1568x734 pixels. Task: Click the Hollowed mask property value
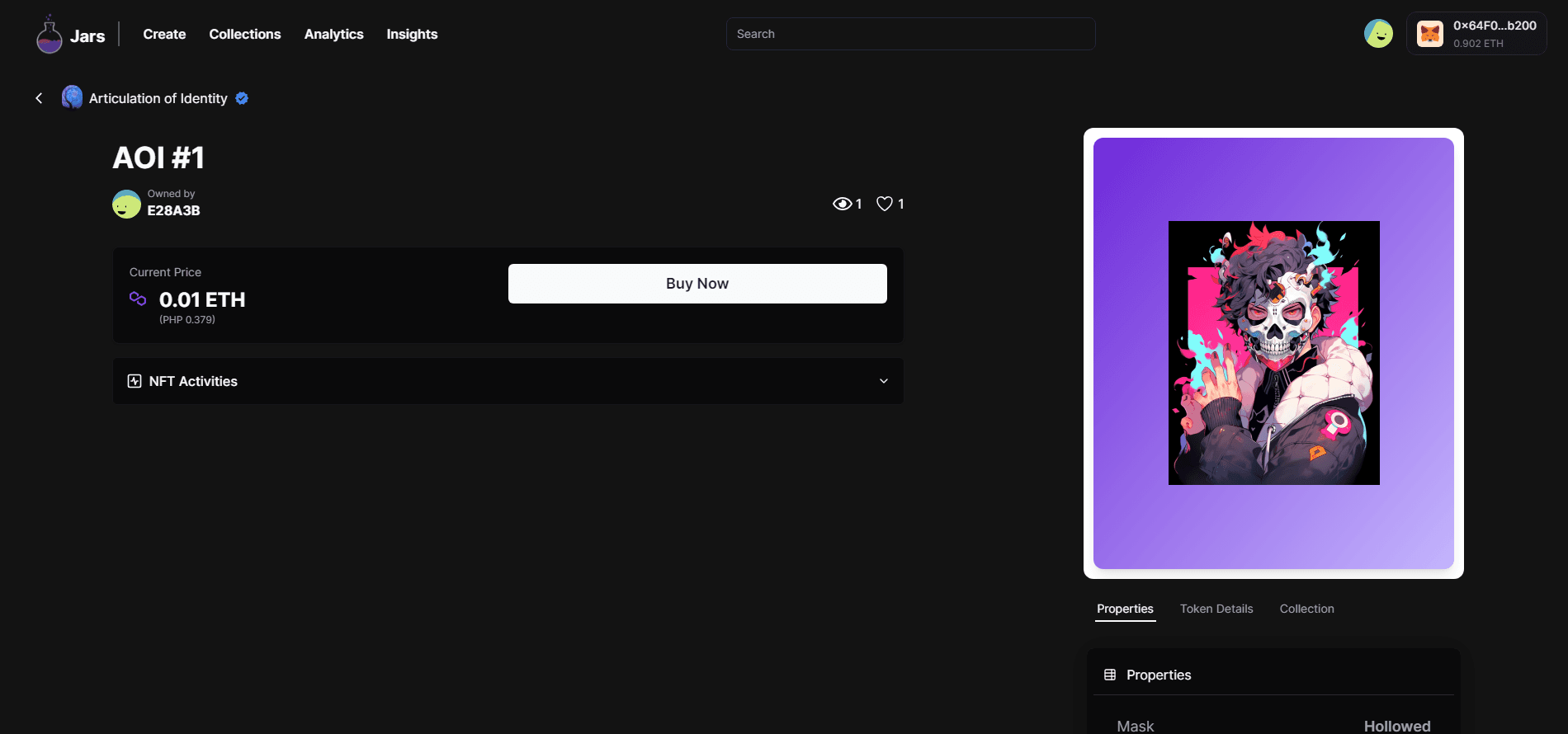click(1396, 726)
